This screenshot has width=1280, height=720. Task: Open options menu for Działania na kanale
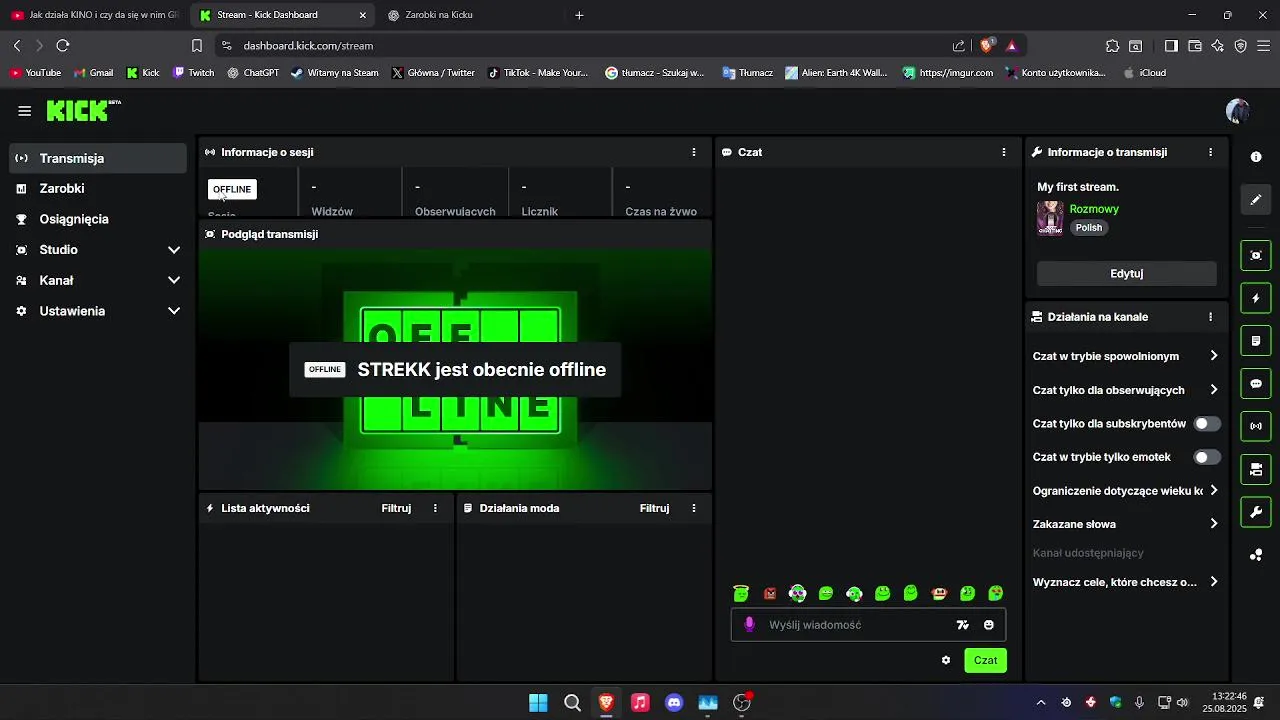coord(1210,317)
